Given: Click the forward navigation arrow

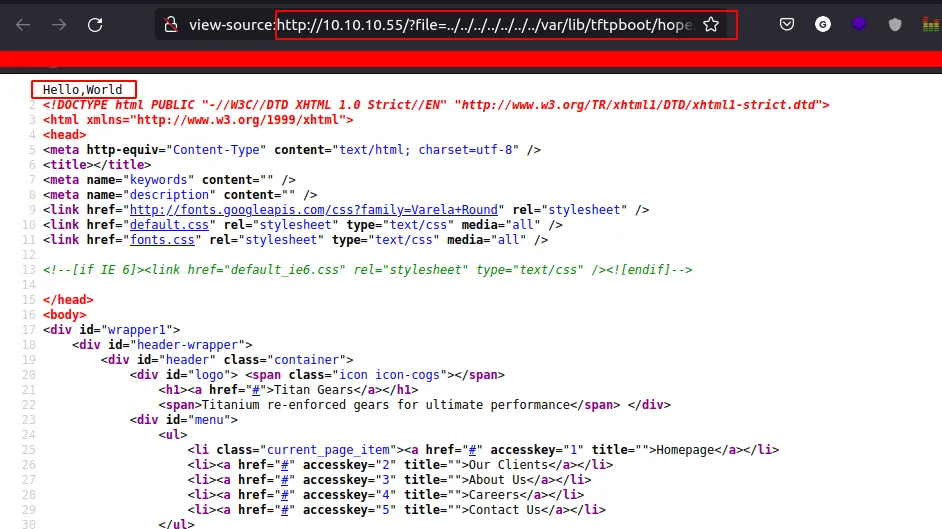Looking at the screenshot, I should 58,25.
